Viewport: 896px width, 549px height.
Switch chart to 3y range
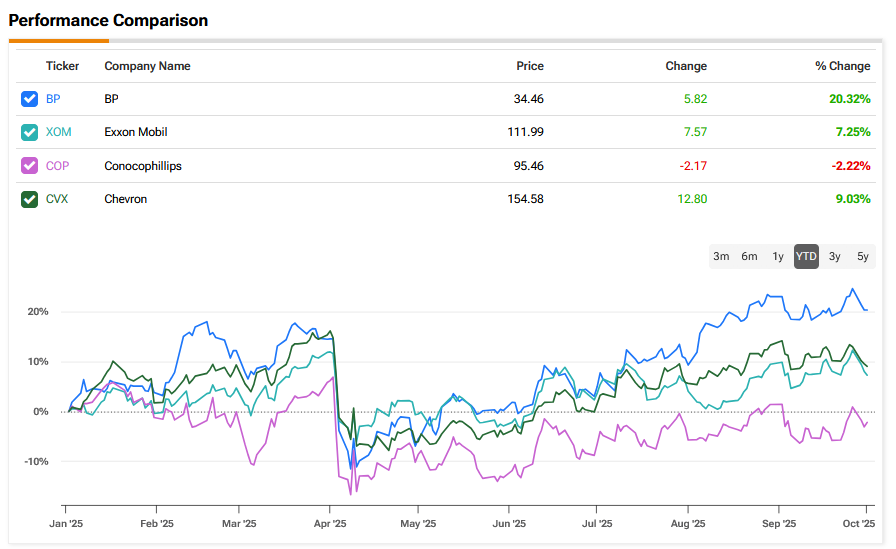[x=835, y=257]
